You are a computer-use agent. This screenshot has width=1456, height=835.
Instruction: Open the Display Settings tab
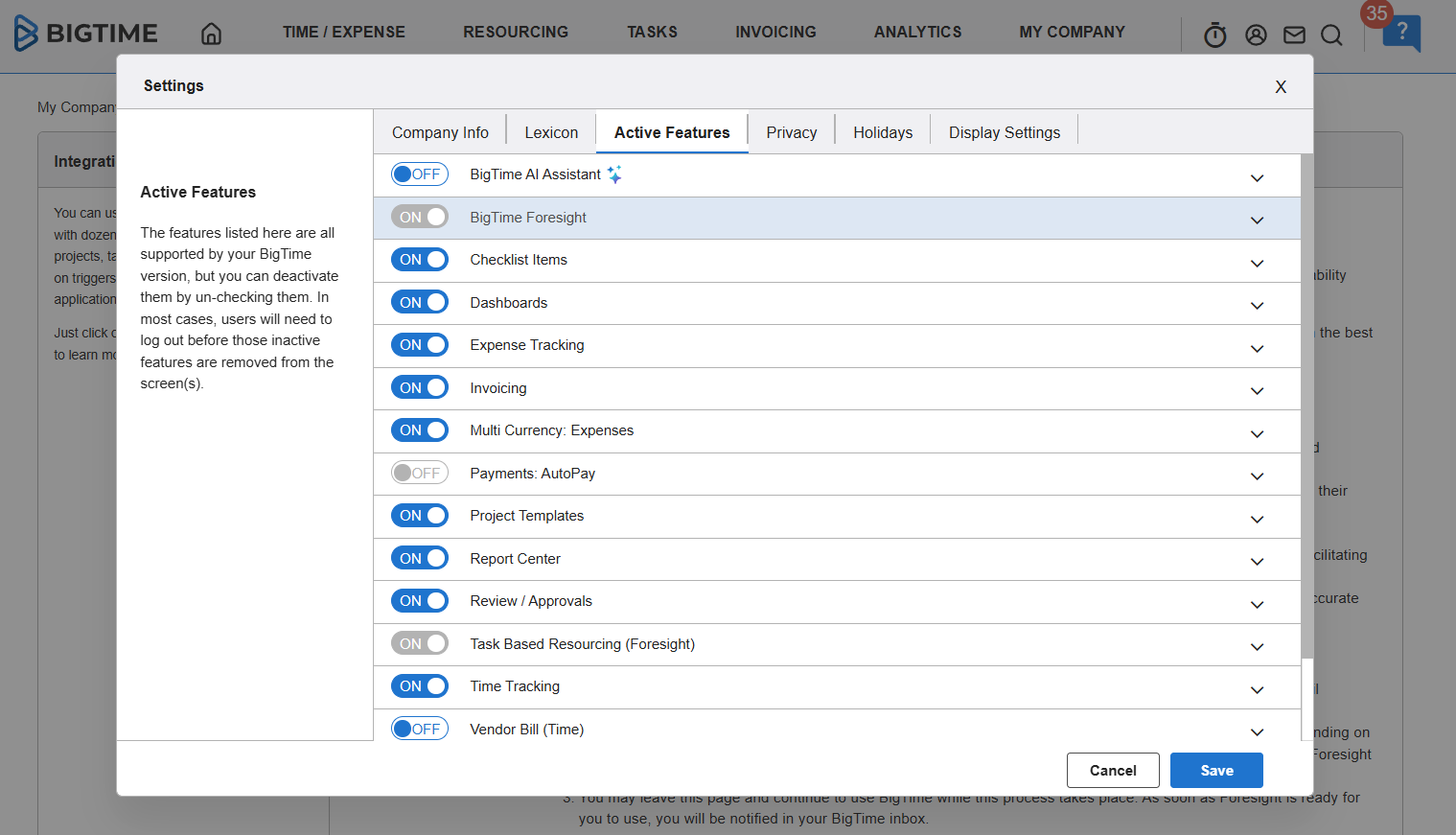pos(1005,132)
